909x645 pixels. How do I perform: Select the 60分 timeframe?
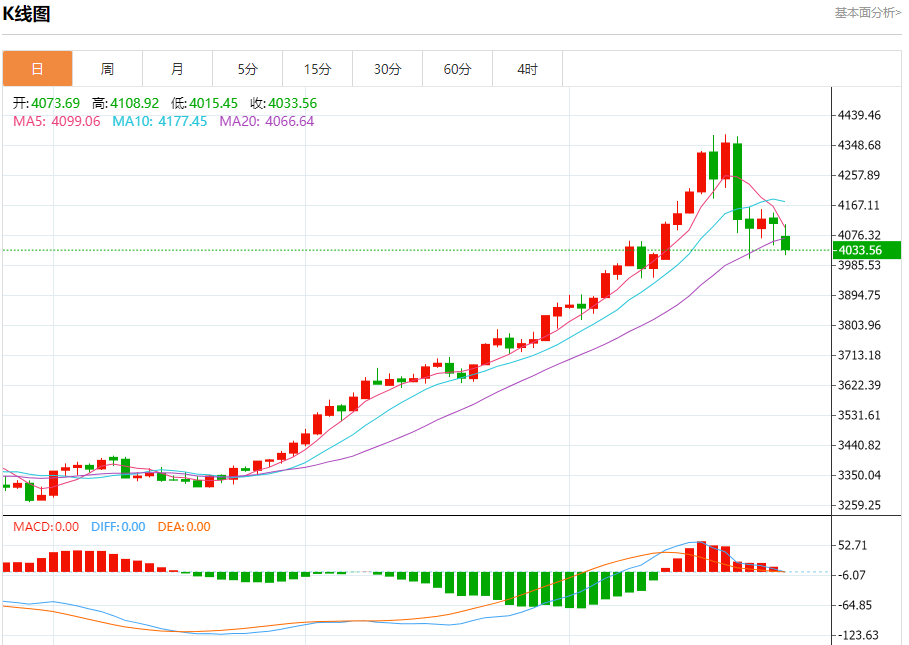(457, 68)
